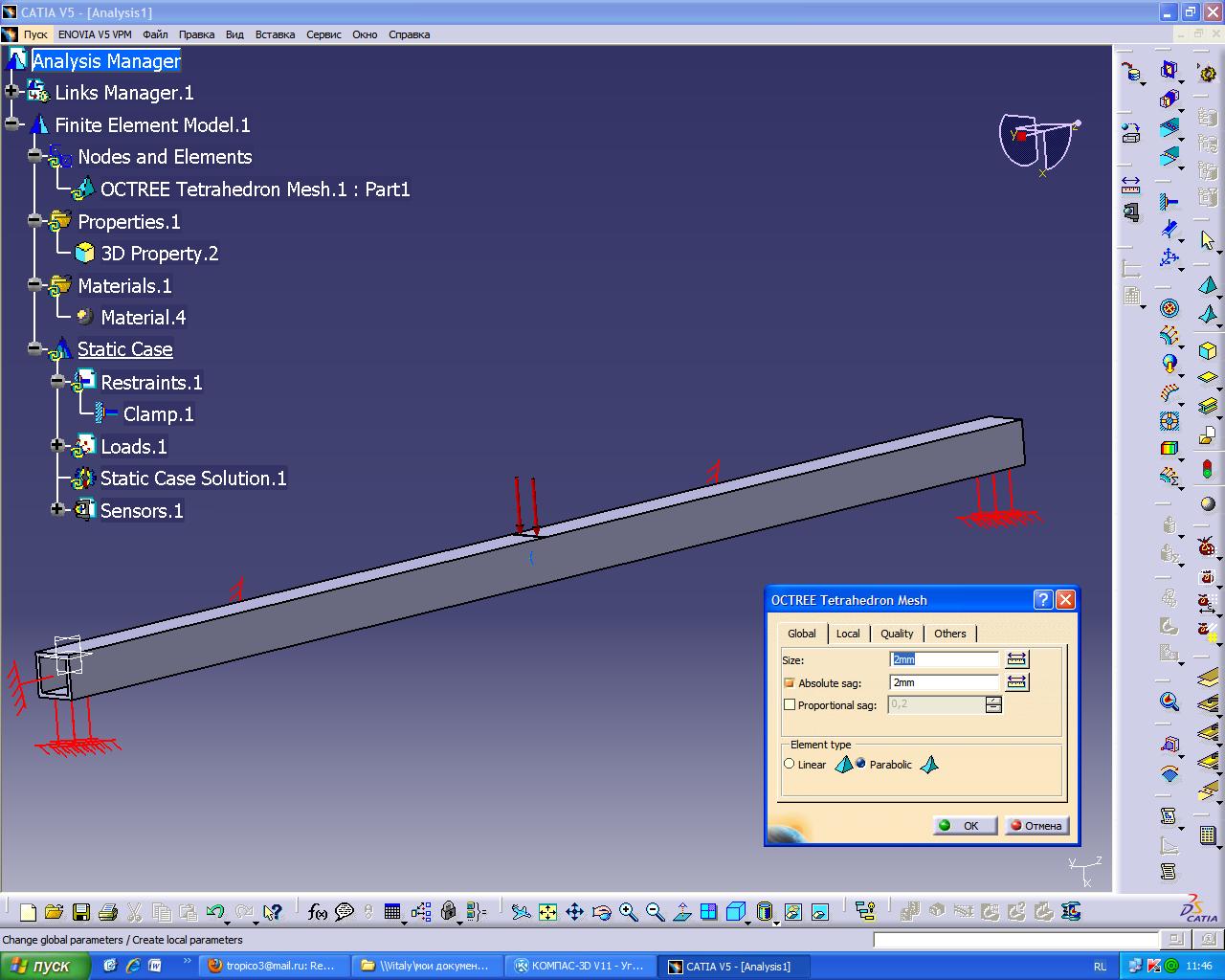Image resolution: width=1225 pixels, height=980 pixels.
Task: Toggle the Absolute sag checkbox
Action: pyautogui.click(x=790, y=683)
